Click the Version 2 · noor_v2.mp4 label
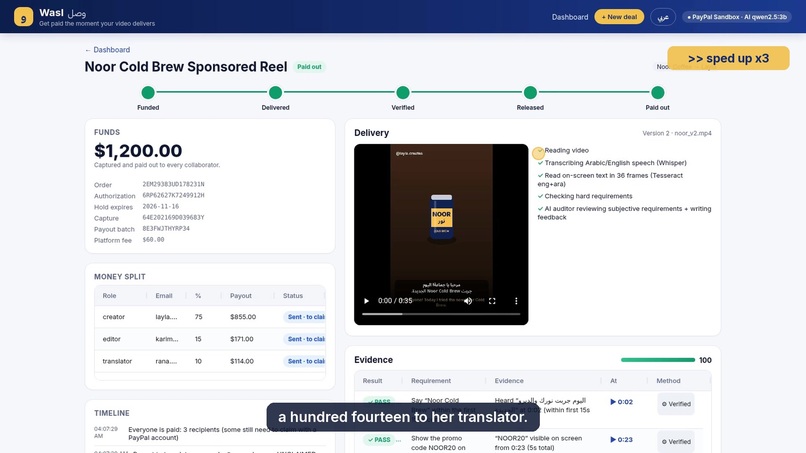806x453 pixels. pos(676,133)
